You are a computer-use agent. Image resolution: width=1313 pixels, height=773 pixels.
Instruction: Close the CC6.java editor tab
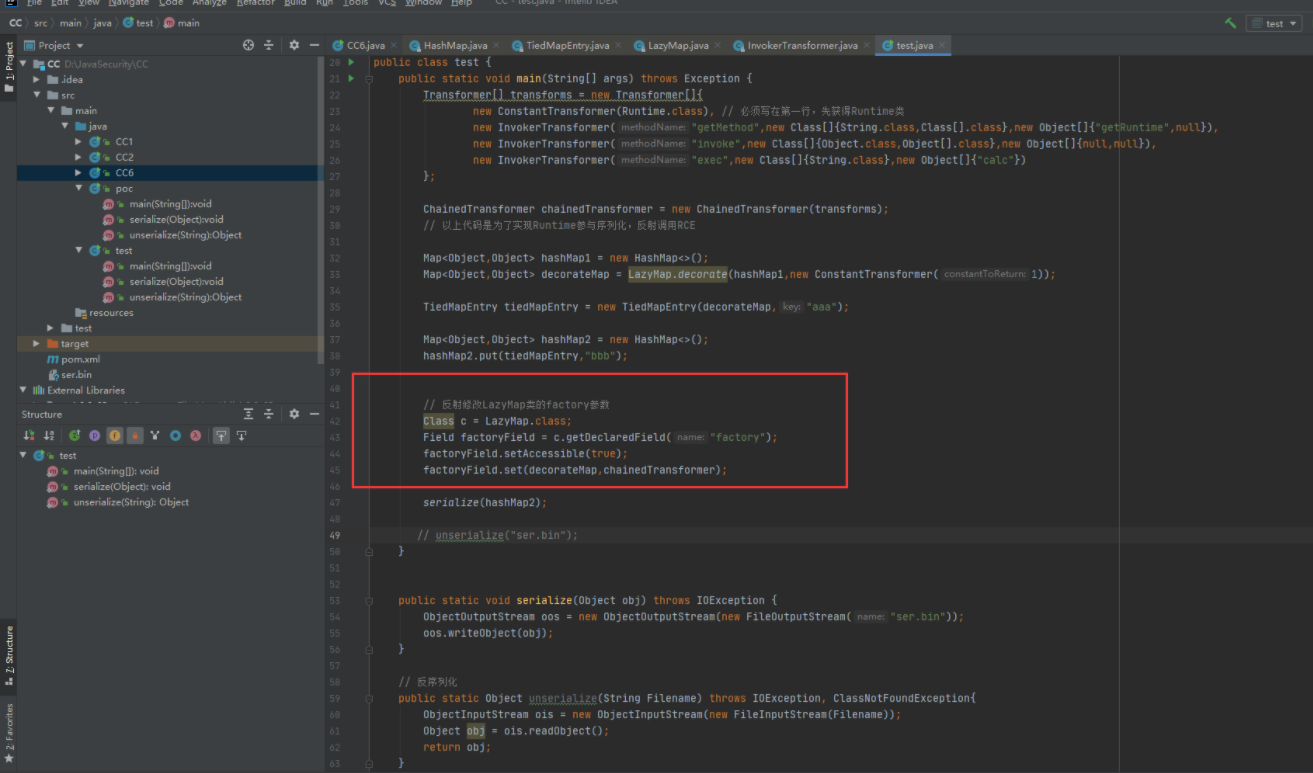(x=392, y=45)
